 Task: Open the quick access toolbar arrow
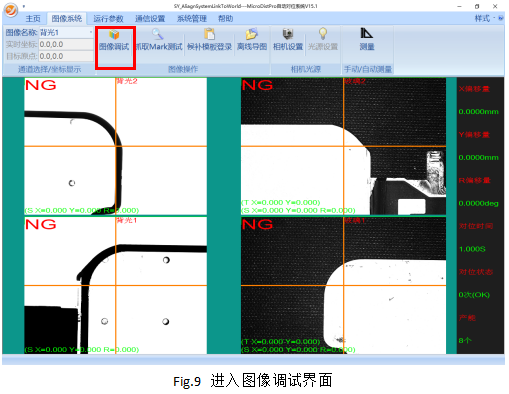tap(24, 6)
